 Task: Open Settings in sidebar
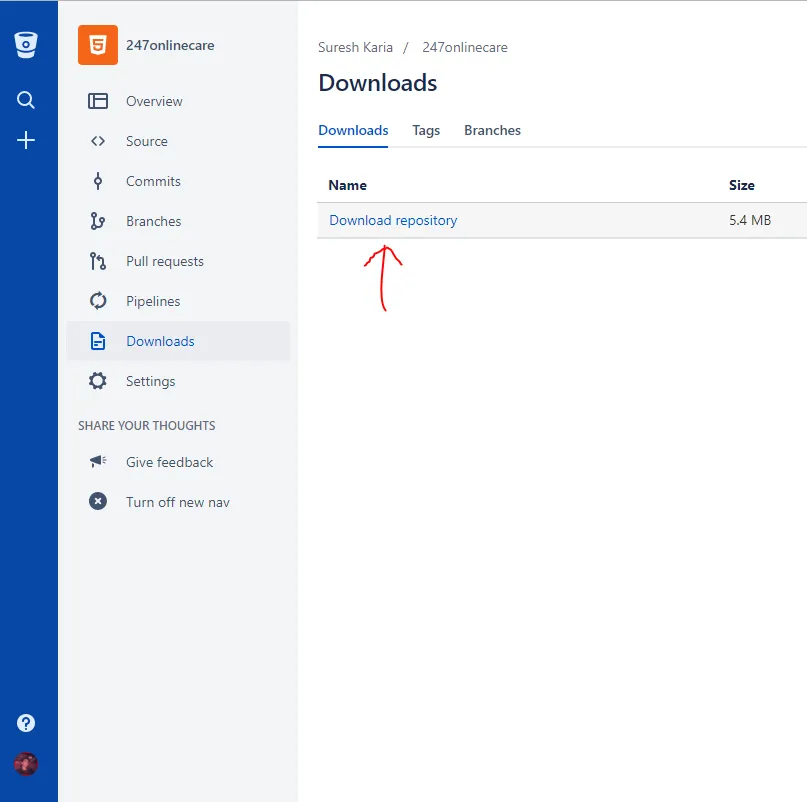pyautogui.click(x=150, y=381)
